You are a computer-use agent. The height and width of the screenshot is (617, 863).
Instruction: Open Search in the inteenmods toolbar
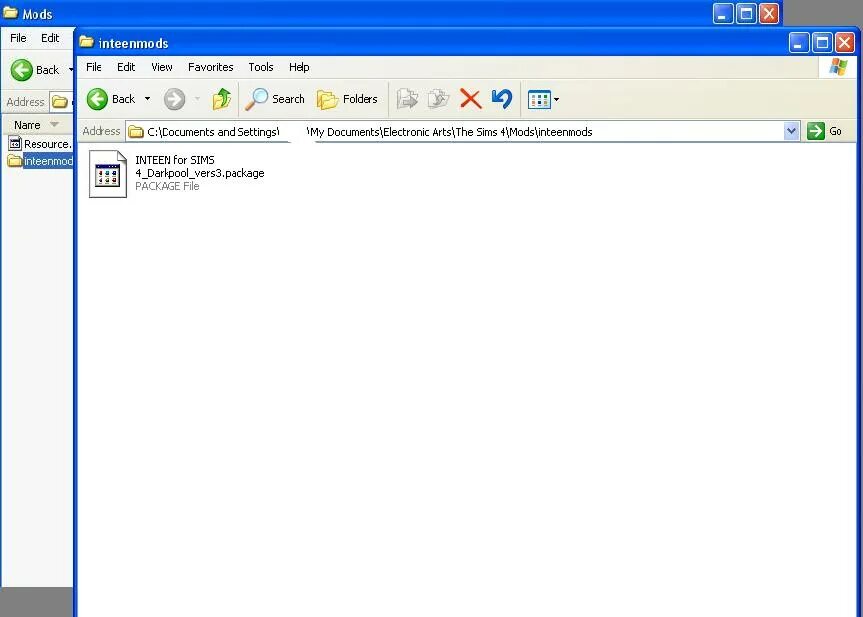(275, 99)
